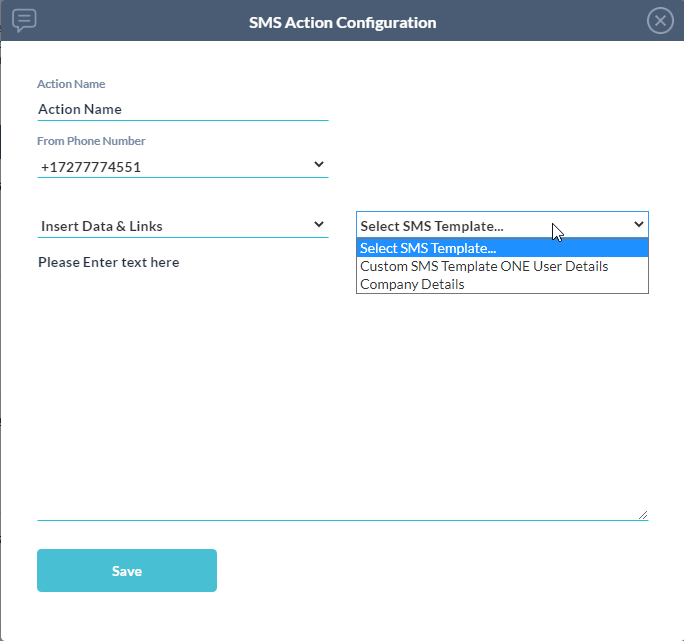The image size is (684, 641).
Task: Click the From Phone Number label
Action: 91,141
